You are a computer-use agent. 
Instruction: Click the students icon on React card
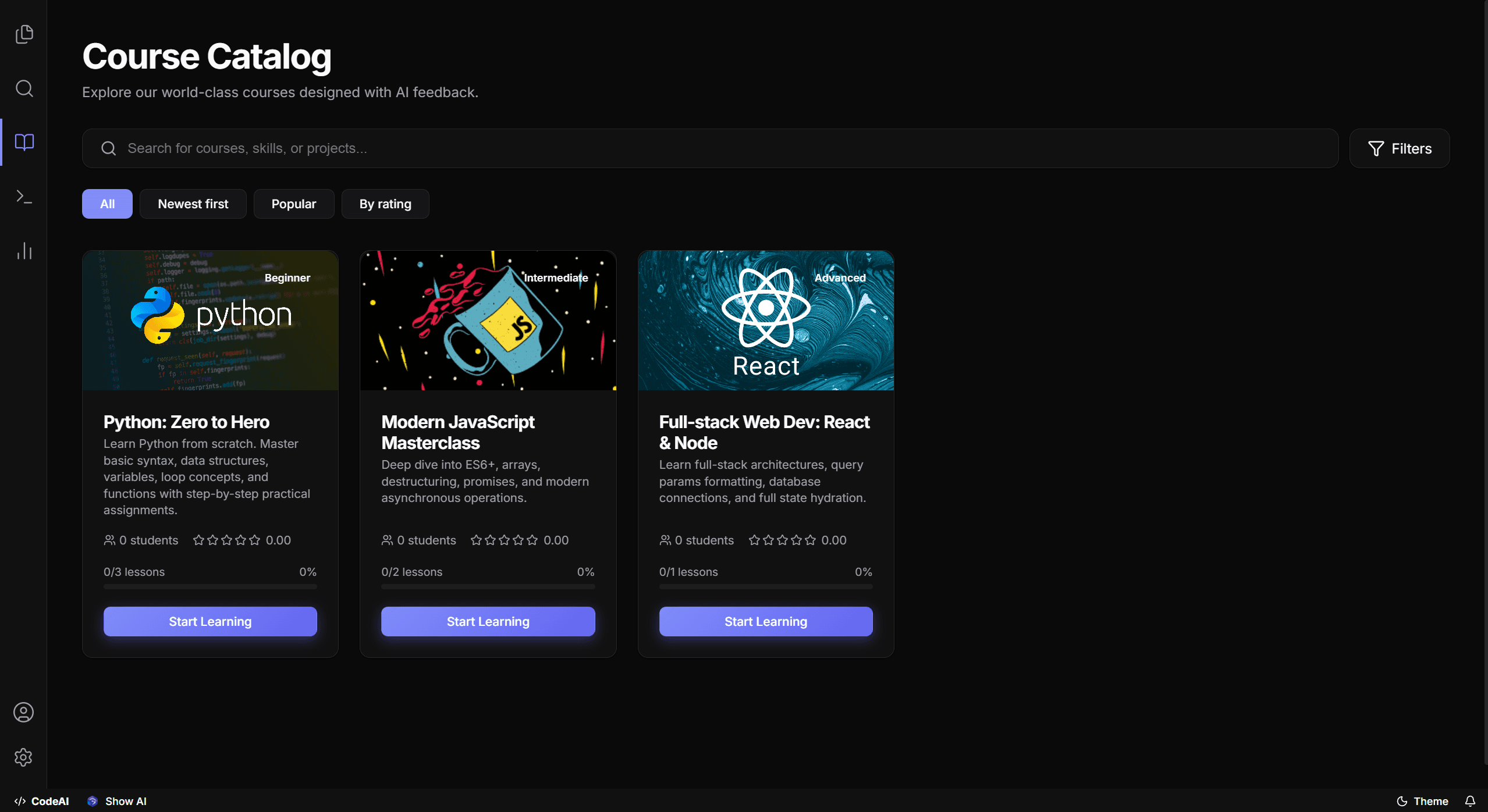tap(665, 540)
